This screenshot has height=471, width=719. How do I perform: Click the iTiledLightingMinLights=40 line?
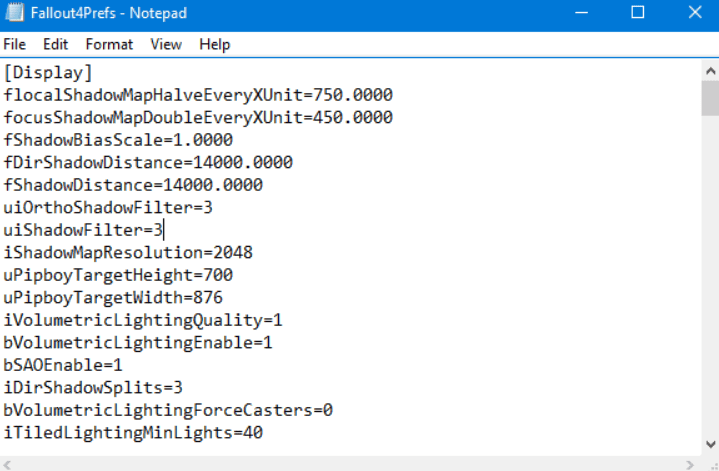(x=133, y=432)
